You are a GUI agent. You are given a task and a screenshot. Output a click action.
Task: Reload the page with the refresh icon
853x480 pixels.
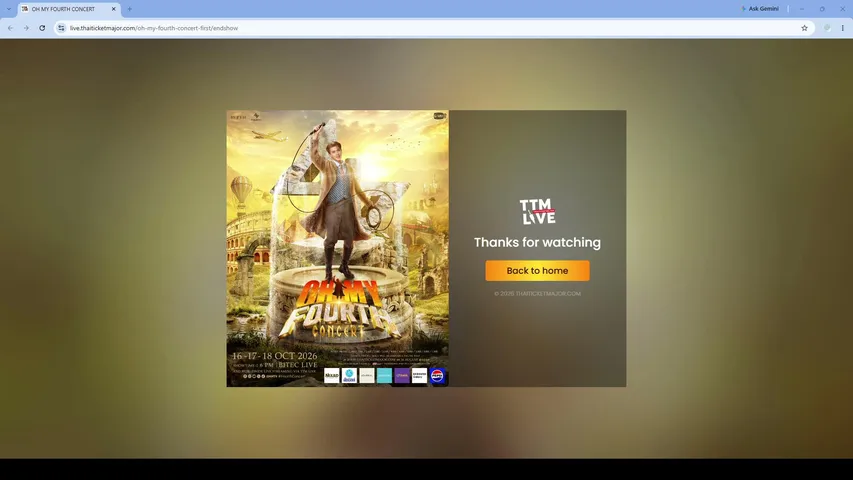point(42,28)
